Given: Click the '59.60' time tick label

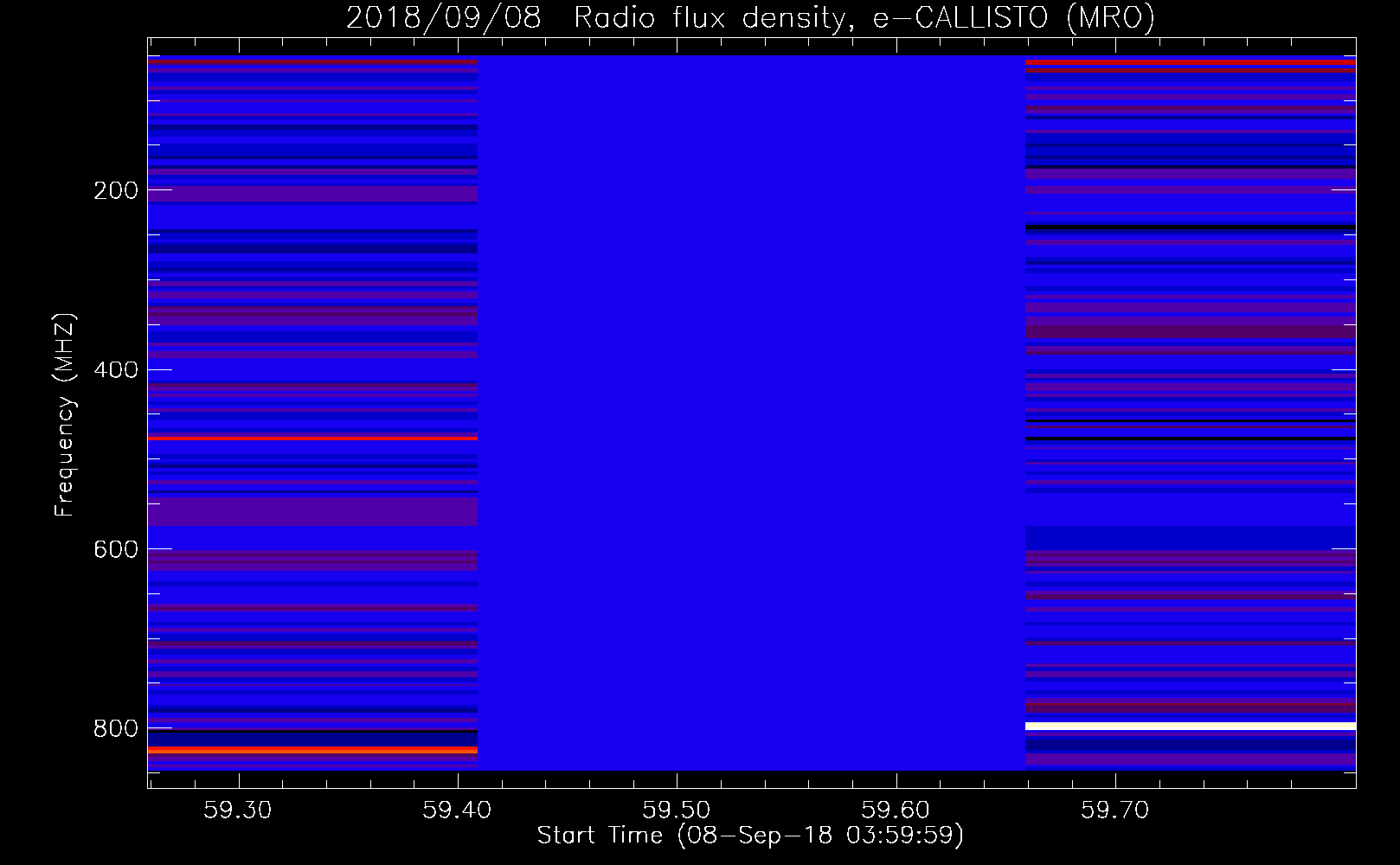Looking at the screenshot, I should point(896,810).
